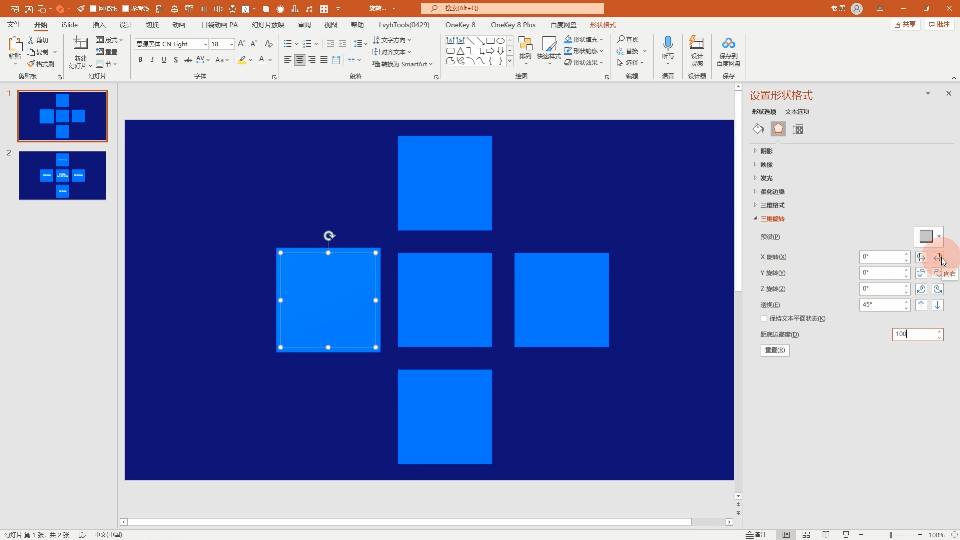Center the text alignment
Viewport: 960px width, 540px height.
299,60
